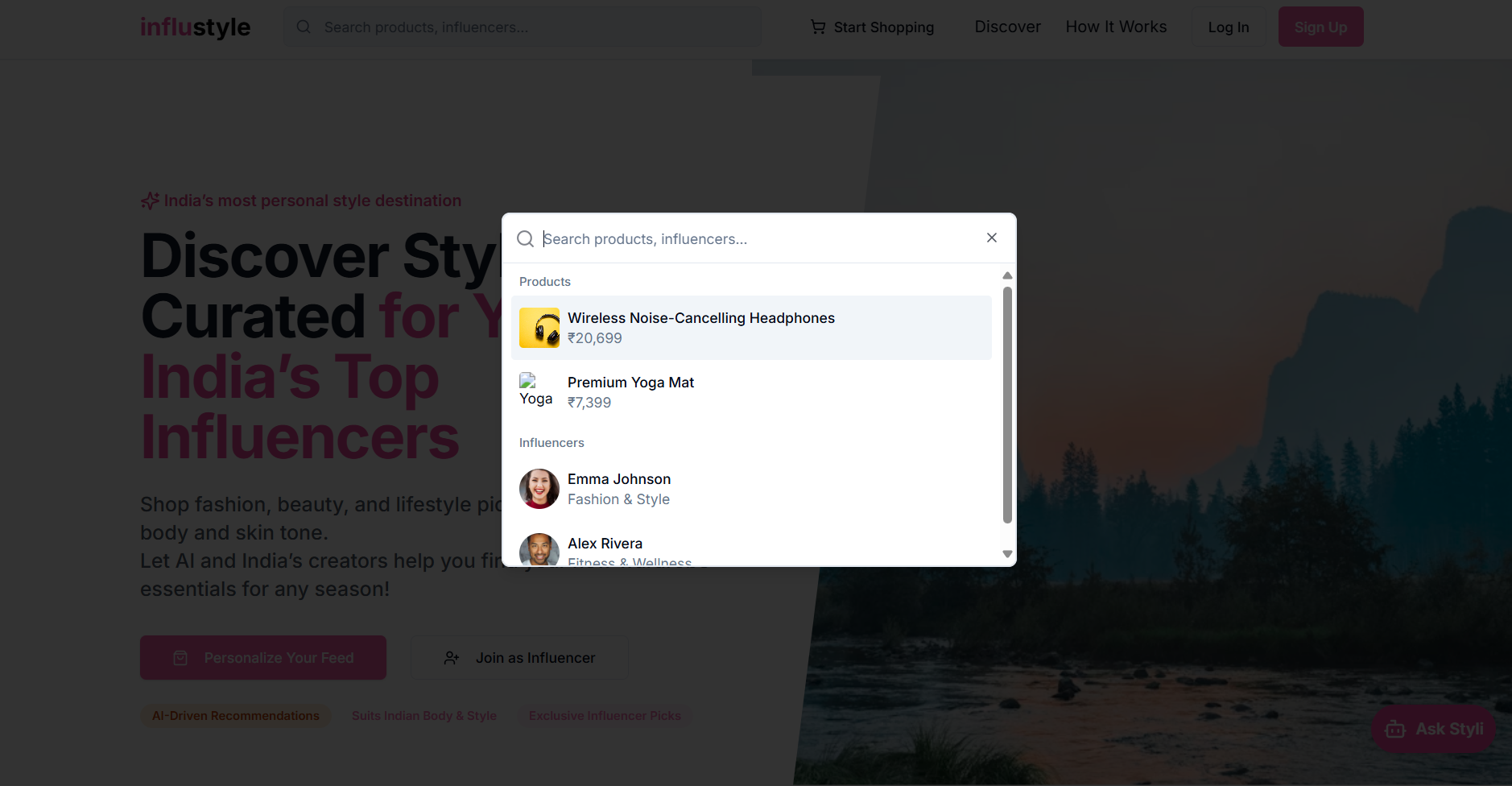Select influencer Emma Johnson
This screenshot has height=786, width=1512.
pos(751,489)
